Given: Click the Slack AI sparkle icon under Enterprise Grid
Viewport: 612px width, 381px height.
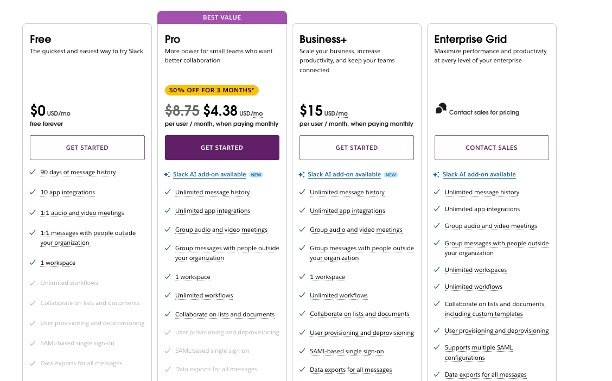Looking at the screenshot, I should pos(436,174).
